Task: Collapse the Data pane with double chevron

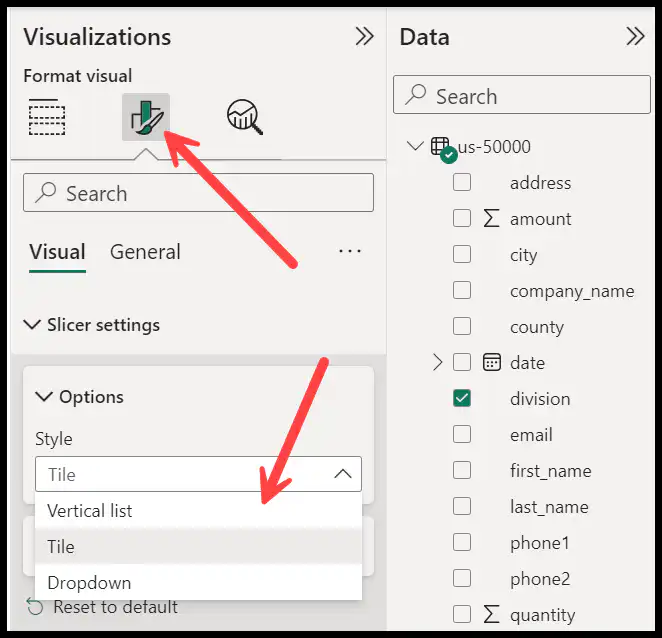Action: [635, 36]
